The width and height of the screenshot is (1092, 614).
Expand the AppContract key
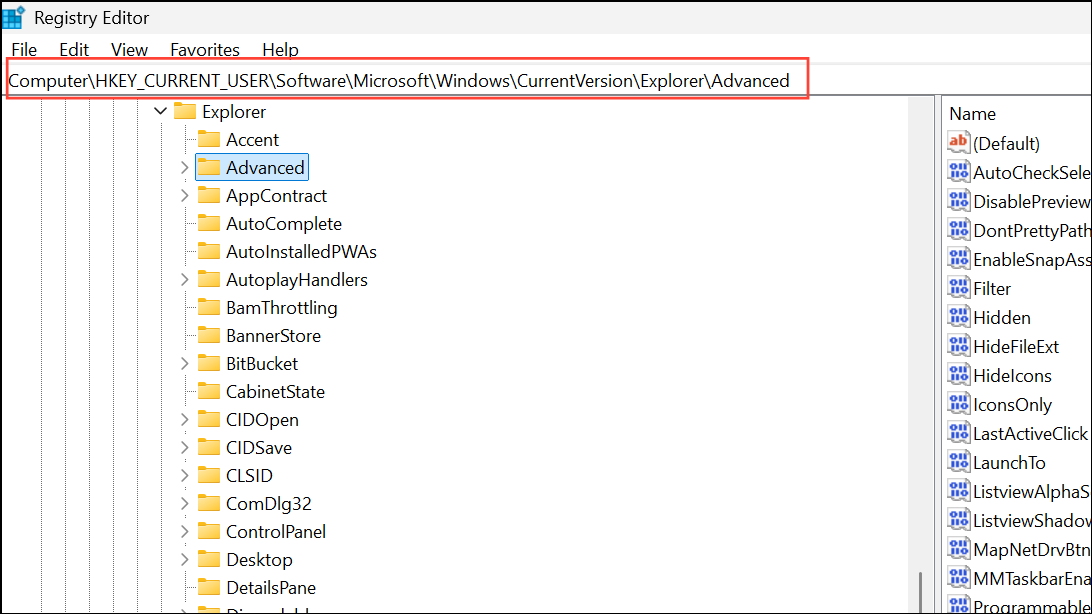click(x=185, y=196)
